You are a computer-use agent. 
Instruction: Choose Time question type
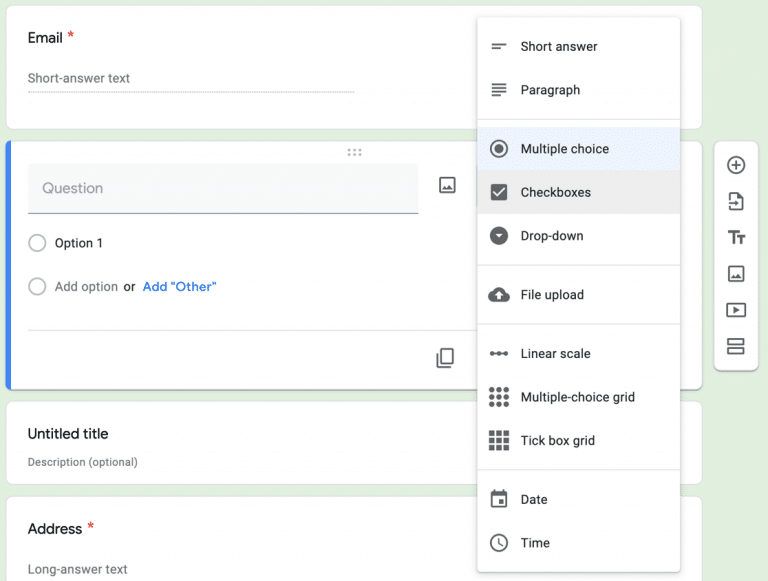[578, 543]
